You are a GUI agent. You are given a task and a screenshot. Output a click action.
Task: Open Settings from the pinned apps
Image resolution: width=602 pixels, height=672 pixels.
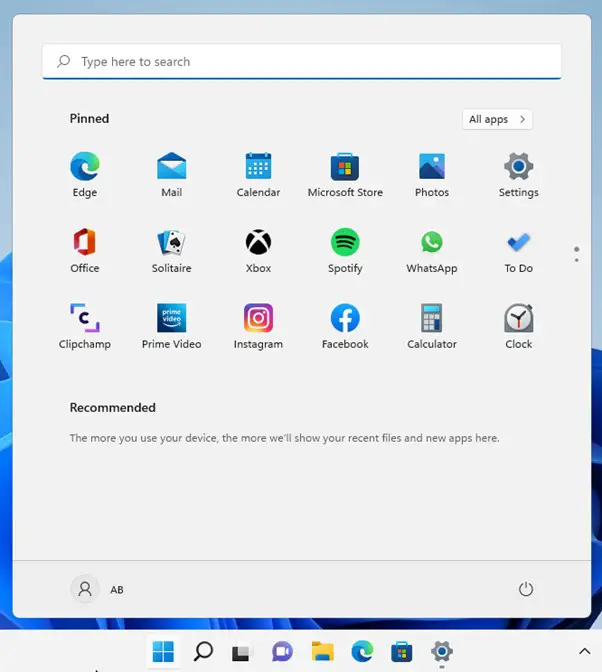point(518,174)
